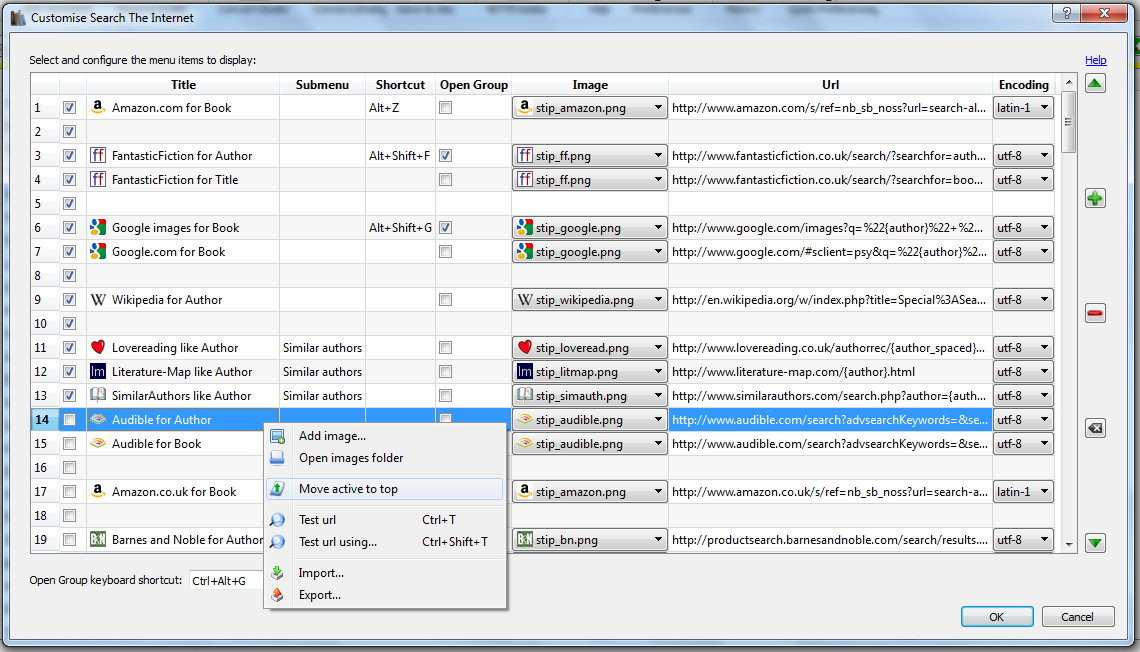Click the Move active to top icon
The height and width of the screenshot is (652, 1140).
click(277, 488)
